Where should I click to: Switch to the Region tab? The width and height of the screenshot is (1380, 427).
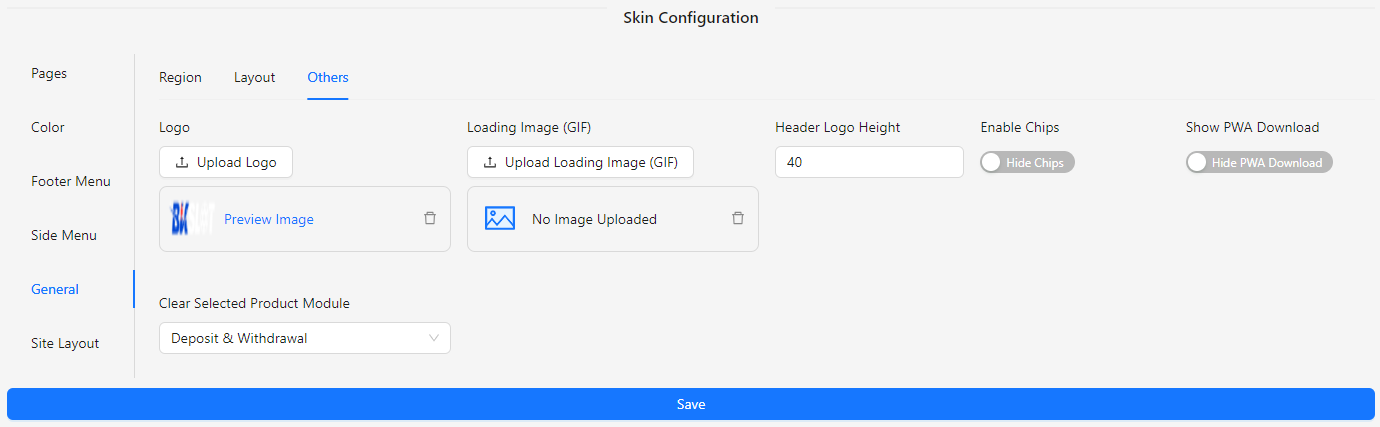180,77
